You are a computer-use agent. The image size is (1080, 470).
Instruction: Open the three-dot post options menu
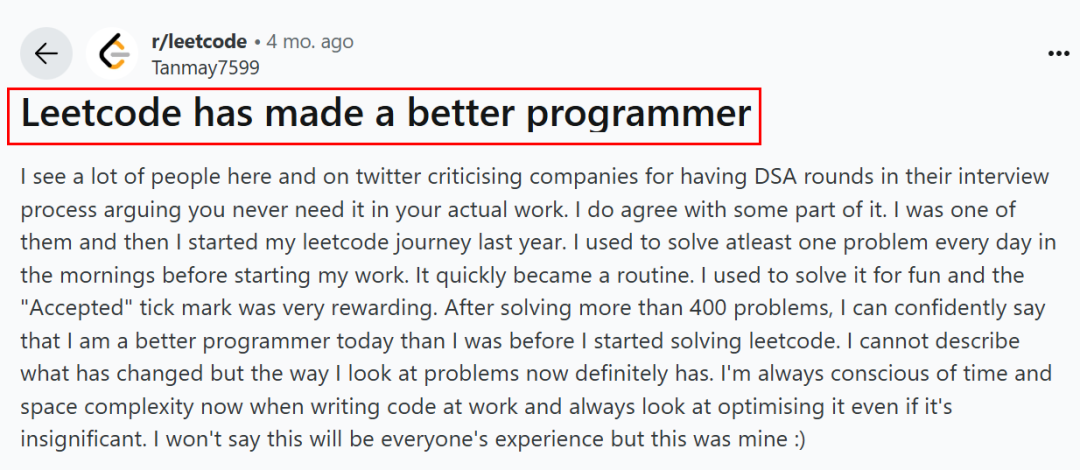1058,54
